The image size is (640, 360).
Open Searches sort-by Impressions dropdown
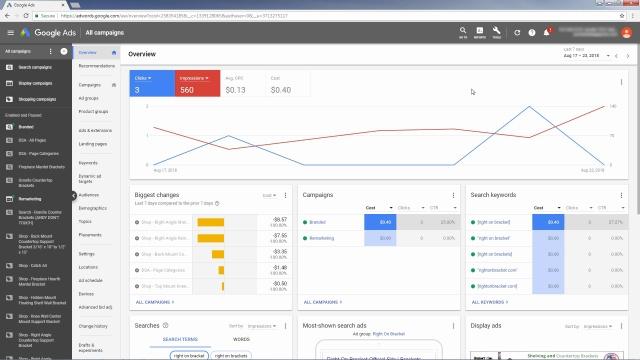[262, 326]
